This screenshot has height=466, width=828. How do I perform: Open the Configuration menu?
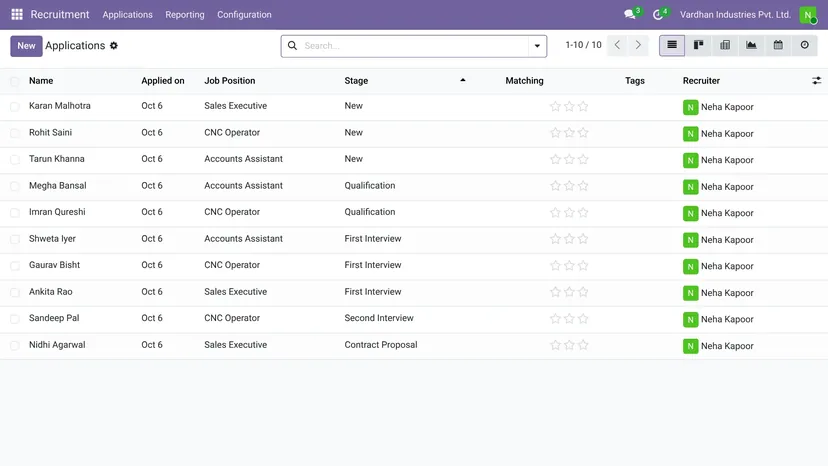[x=244, y=15]
